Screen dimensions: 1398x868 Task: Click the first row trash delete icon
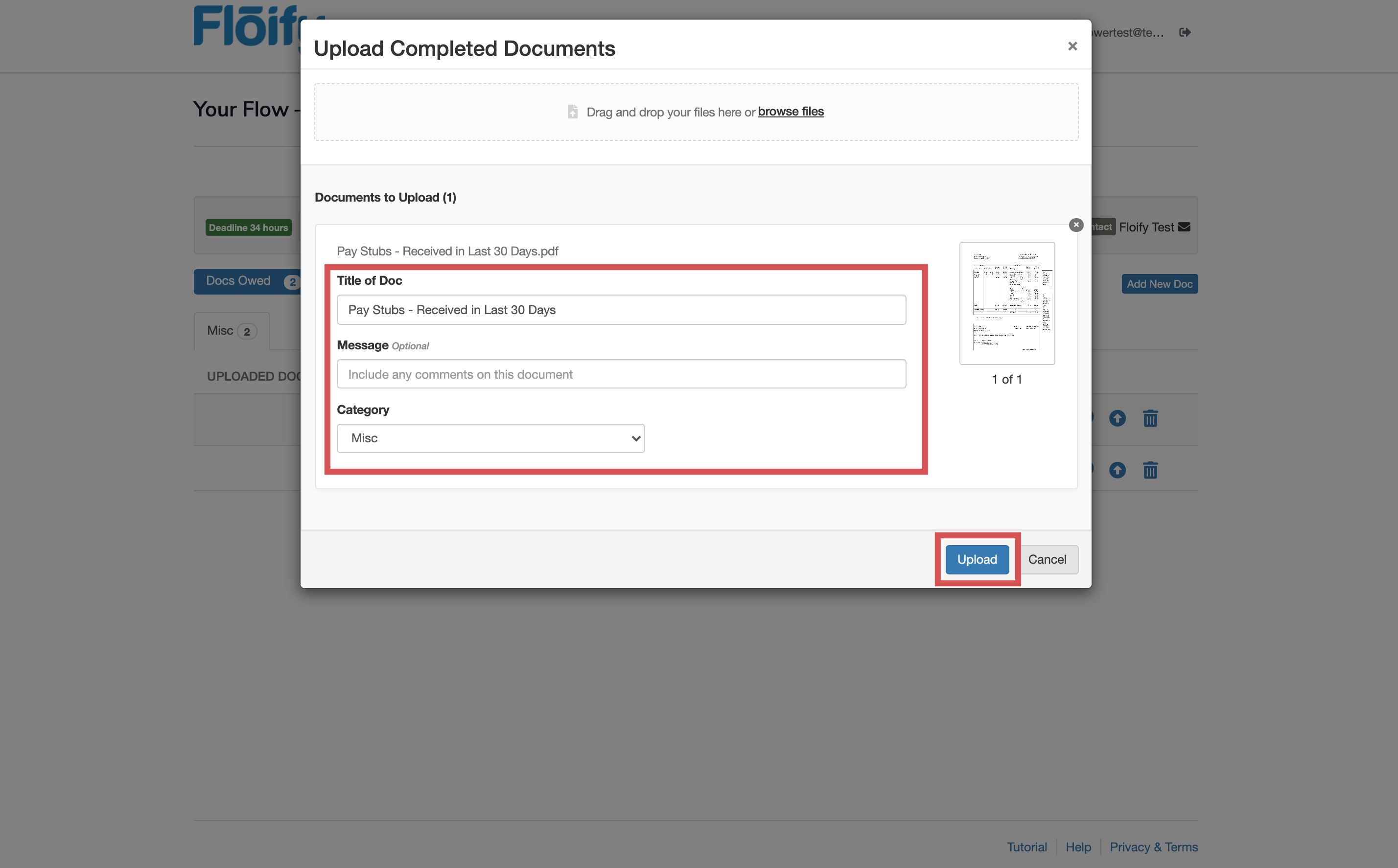[1150, 418]
